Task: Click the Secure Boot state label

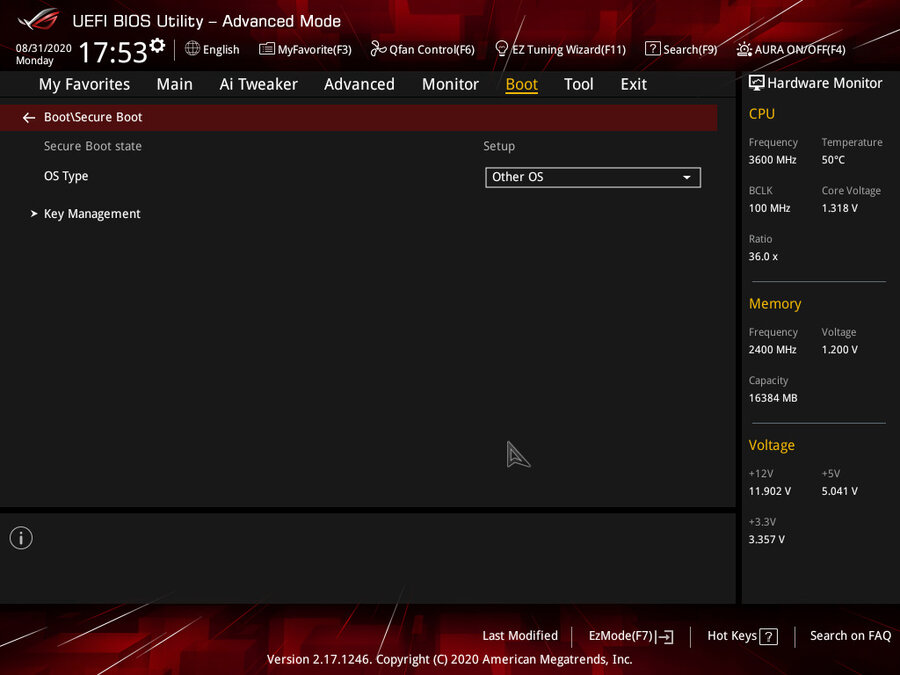Action: pos(92,146)
